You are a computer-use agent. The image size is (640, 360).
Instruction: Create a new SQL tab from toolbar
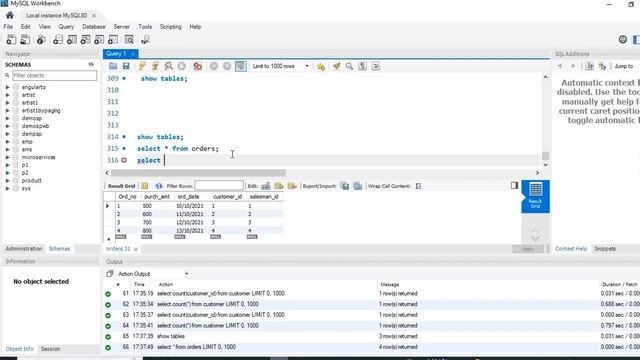(11, 40)
